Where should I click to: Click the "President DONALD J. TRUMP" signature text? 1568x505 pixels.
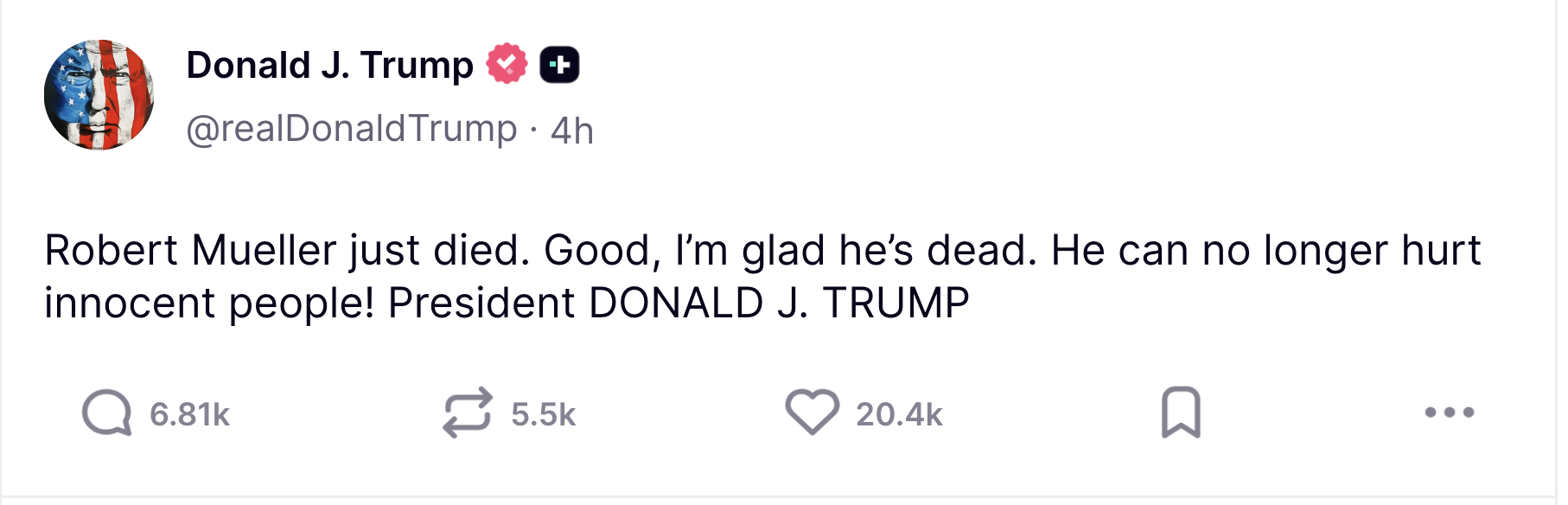[679, 304]
